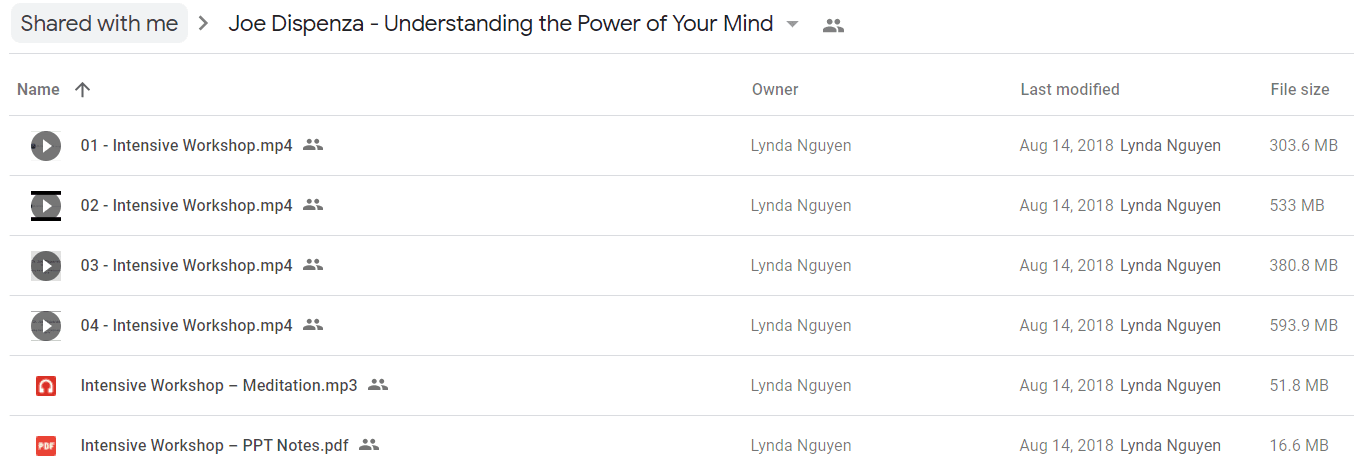Click shared people icon beside folder title
This screenshot has width=1354, height=468.
(833, 26)
